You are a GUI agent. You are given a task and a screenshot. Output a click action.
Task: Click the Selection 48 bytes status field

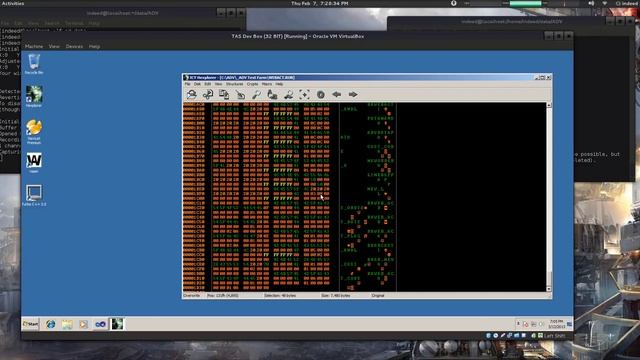point(280,295)
